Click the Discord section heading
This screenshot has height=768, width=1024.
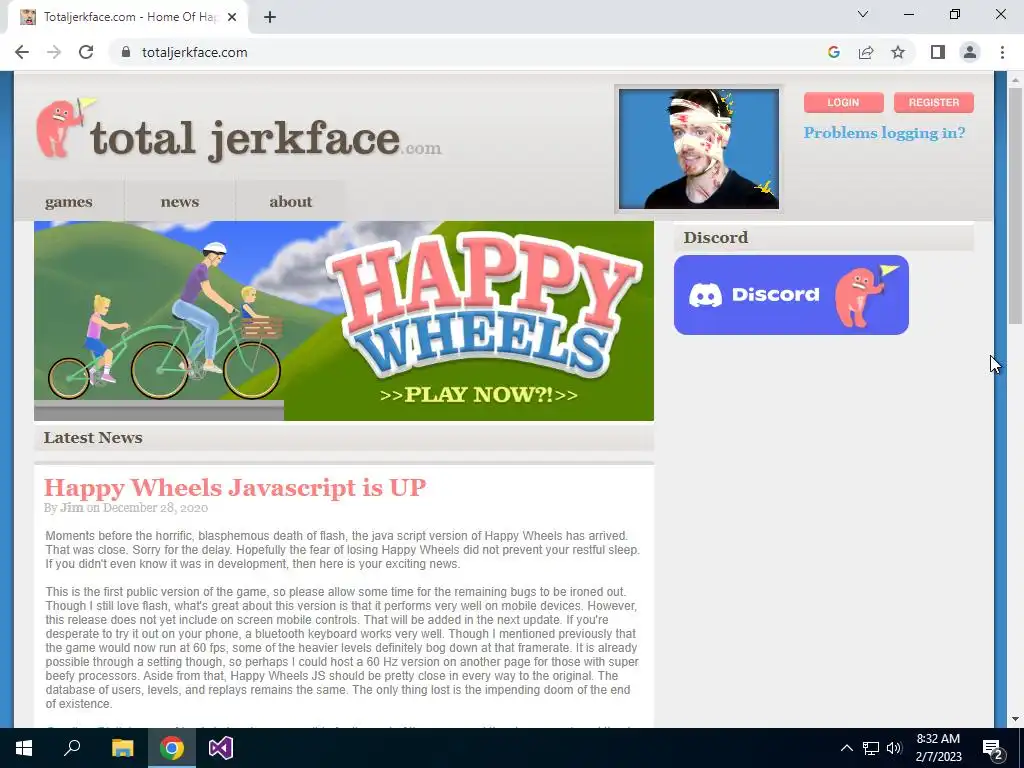pyautogui.click(x=716, y=237)
